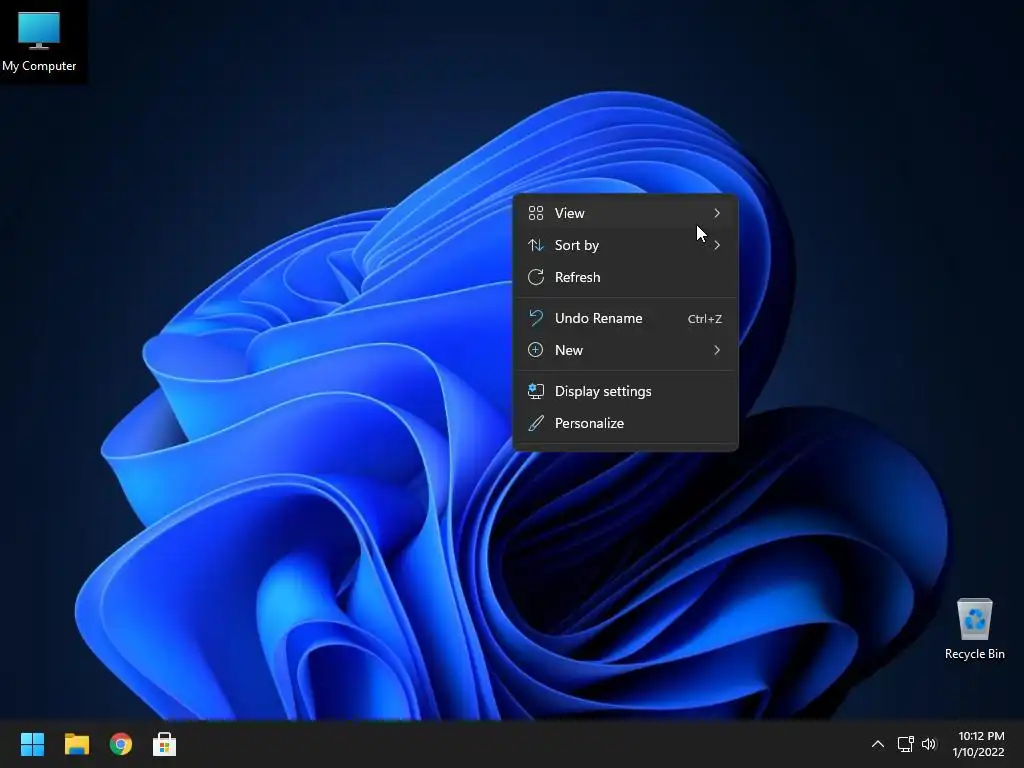
Task: Show hidden system tray icons
Action: (878, 744)
